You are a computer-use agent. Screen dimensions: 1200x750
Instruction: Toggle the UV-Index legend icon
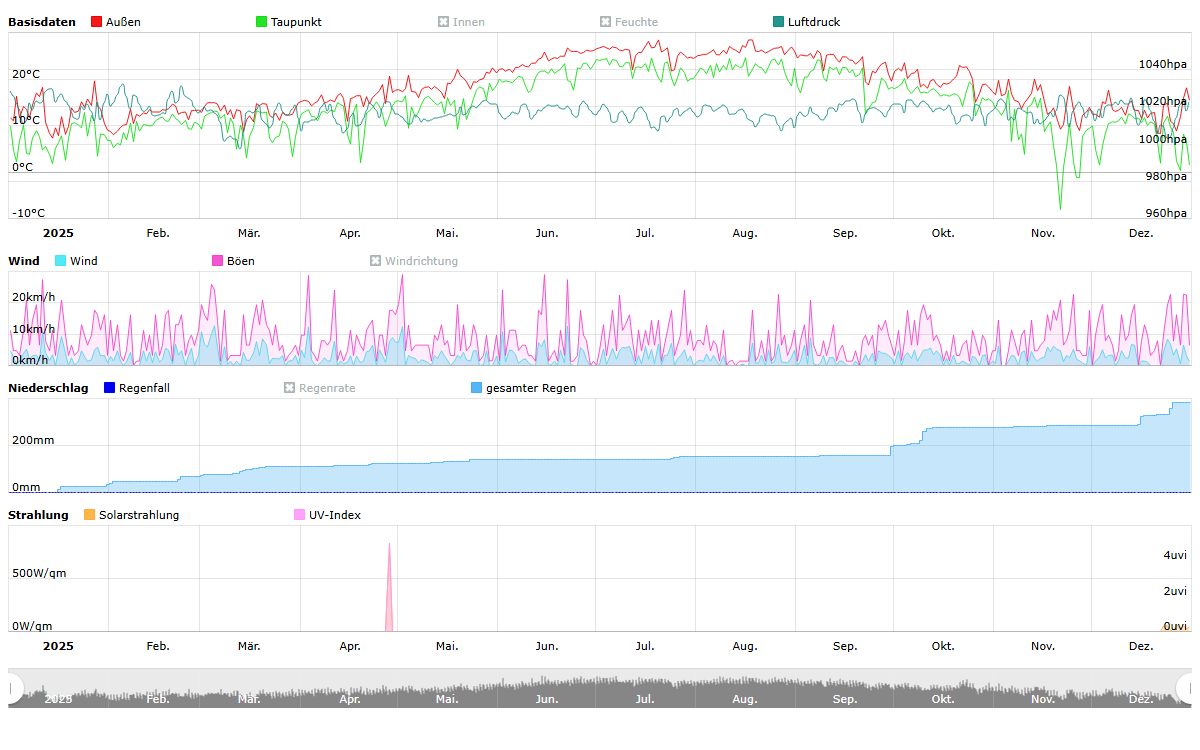coord(299,515)
